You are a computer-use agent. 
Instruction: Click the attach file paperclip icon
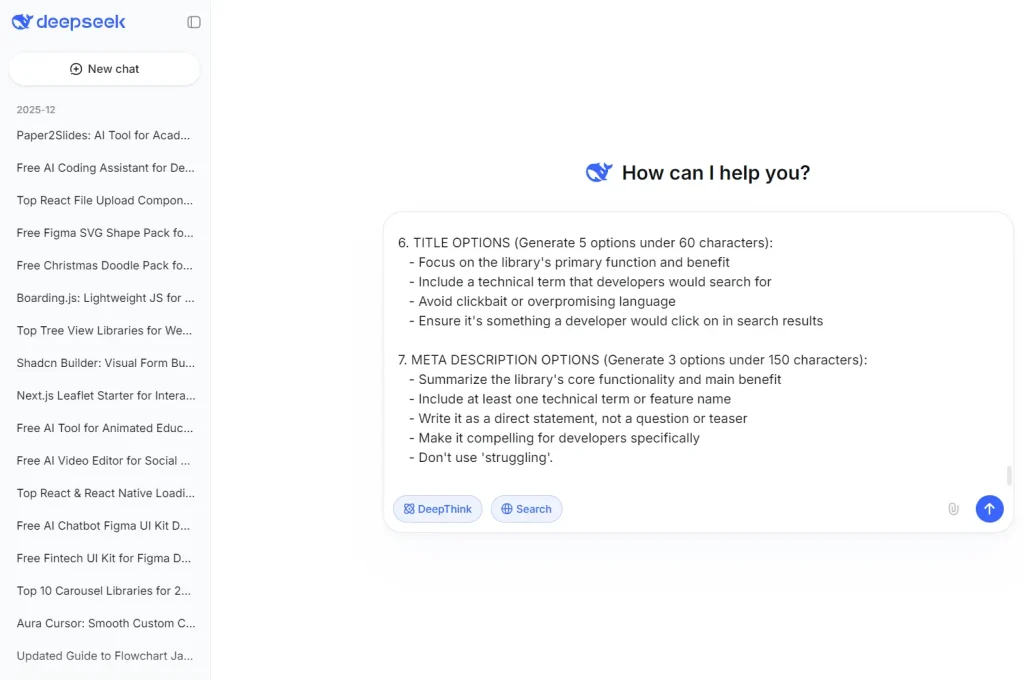pyautogui.click(x=953, y=509)
